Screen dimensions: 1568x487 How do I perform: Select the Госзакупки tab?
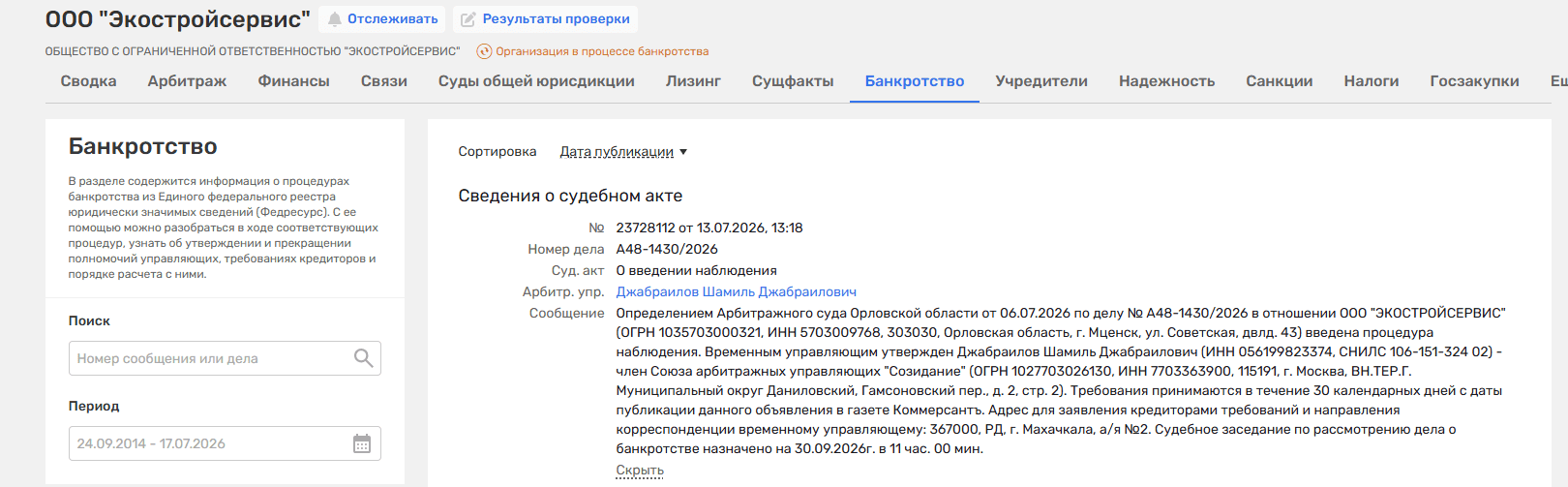click(x=1474, y=81)
